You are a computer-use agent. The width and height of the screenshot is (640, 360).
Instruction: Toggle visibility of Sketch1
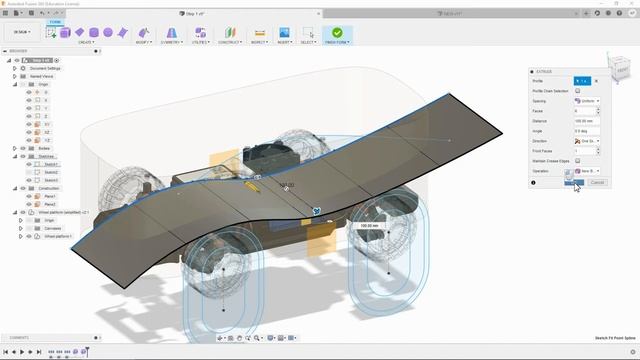pos(29,164)
